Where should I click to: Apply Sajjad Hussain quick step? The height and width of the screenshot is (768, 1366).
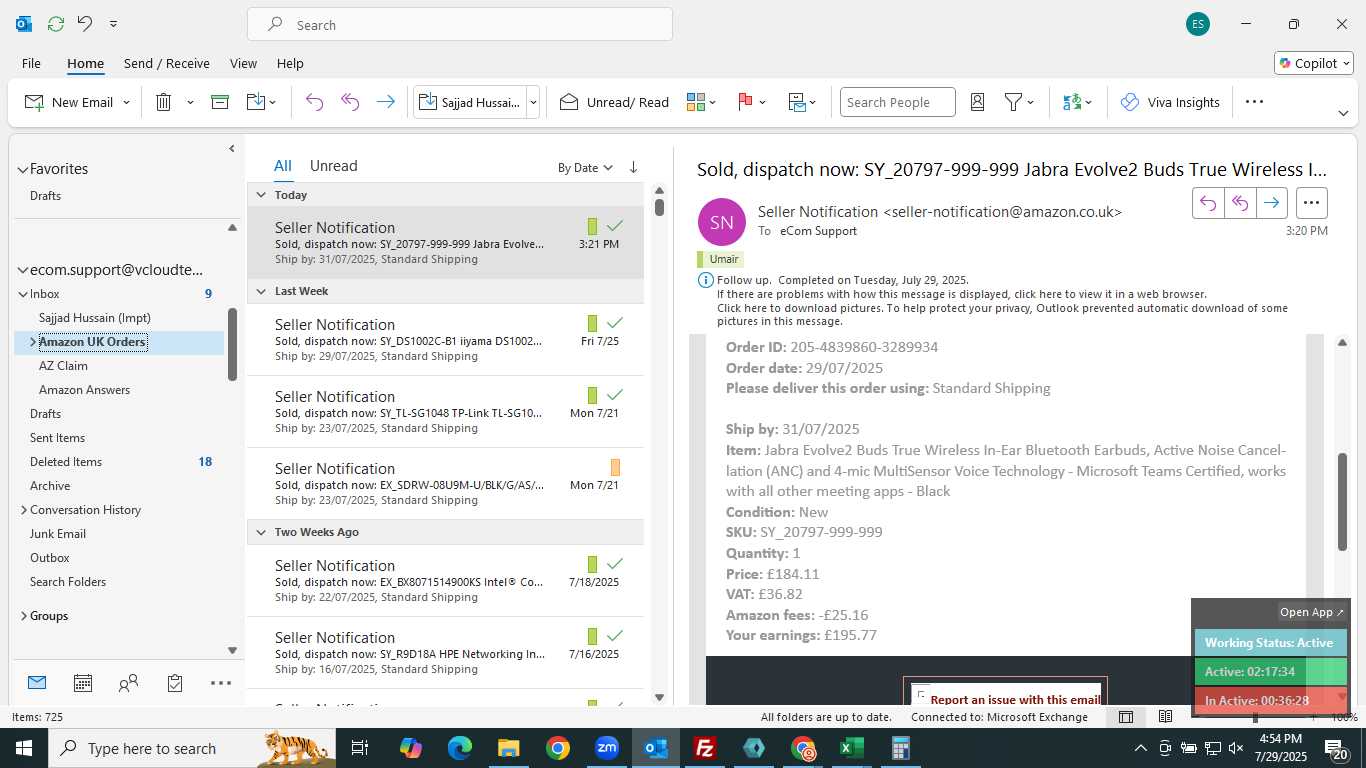470,102
